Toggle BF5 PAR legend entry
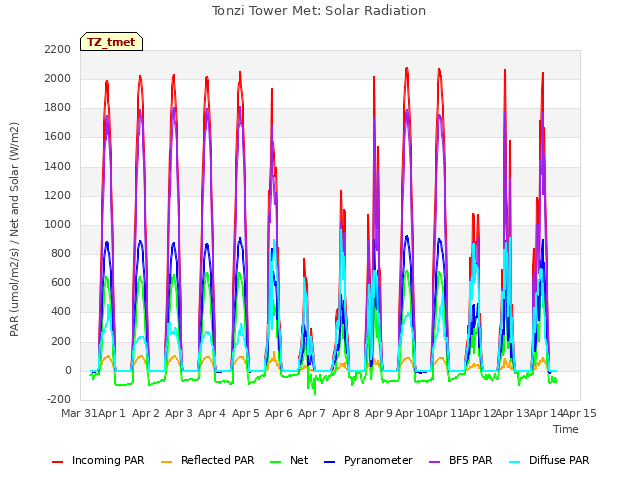 (460, 460)
